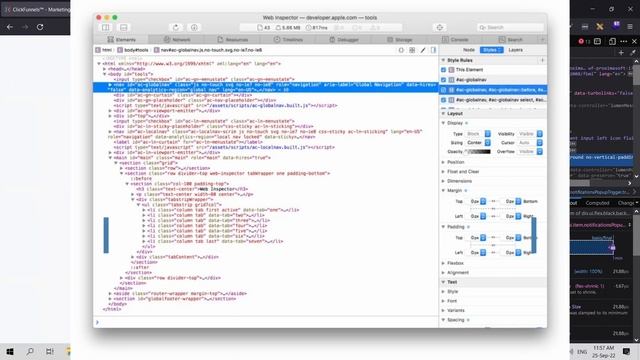This screenshot has width=640, height=360.
Task: Open the Debugger tab in Web Inspector
Action: pyautogui.click(x=344, y=40)
